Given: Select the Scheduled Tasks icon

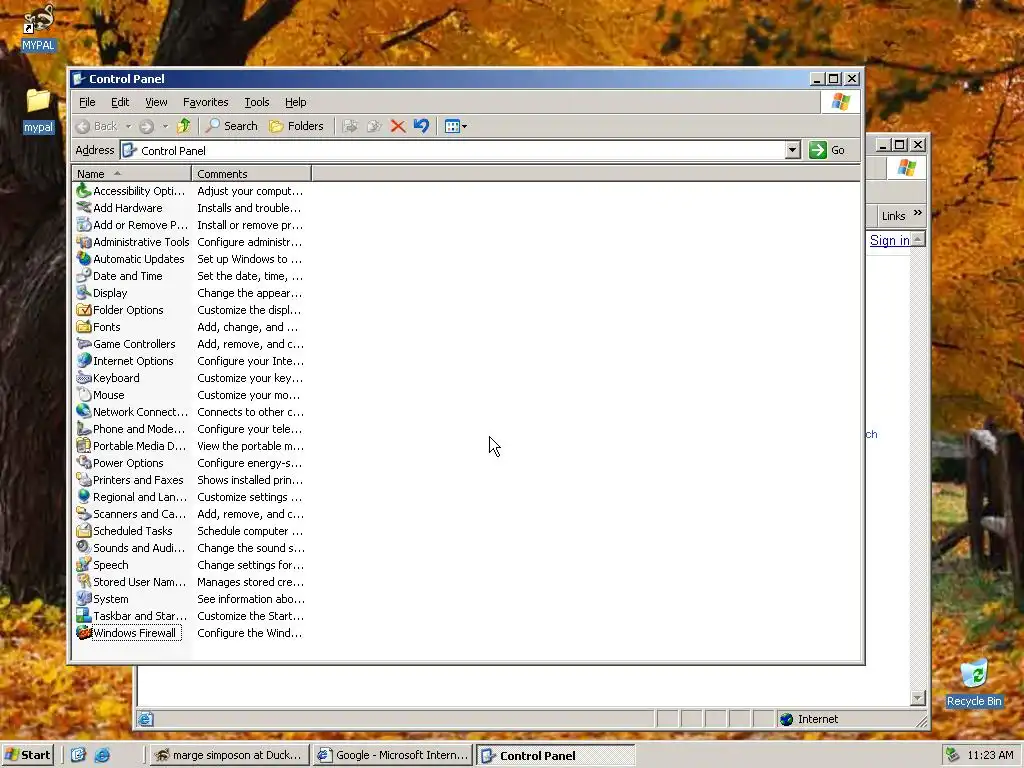Looking at the screenshot, I should click(84, 530).
